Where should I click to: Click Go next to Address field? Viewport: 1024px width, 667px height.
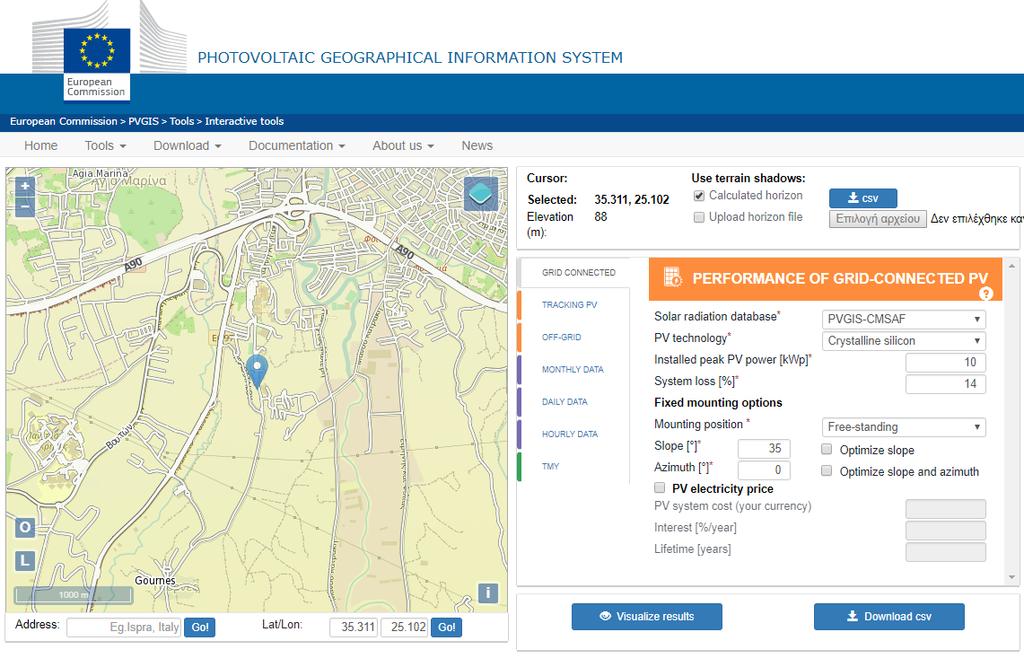[200, 627]
